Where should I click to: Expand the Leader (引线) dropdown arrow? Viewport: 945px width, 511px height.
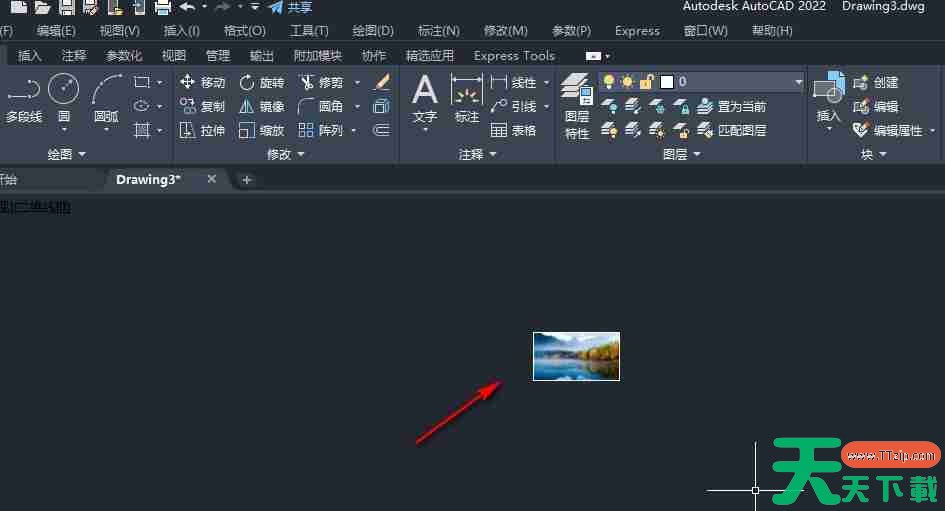click(x=547, y=106)
